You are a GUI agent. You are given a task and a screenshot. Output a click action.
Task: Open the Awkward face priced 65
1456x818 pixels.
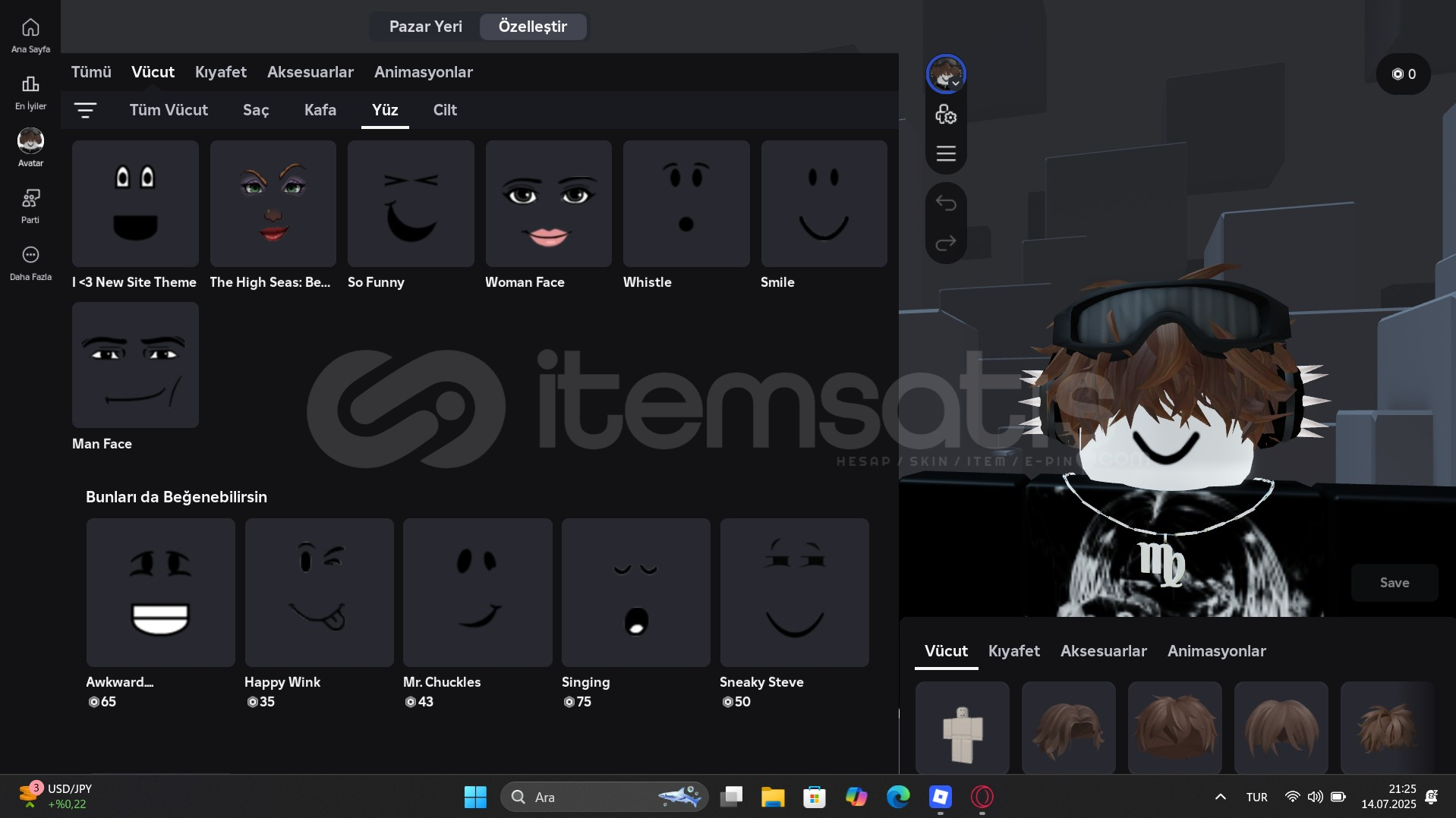click(x=161, y=593)
